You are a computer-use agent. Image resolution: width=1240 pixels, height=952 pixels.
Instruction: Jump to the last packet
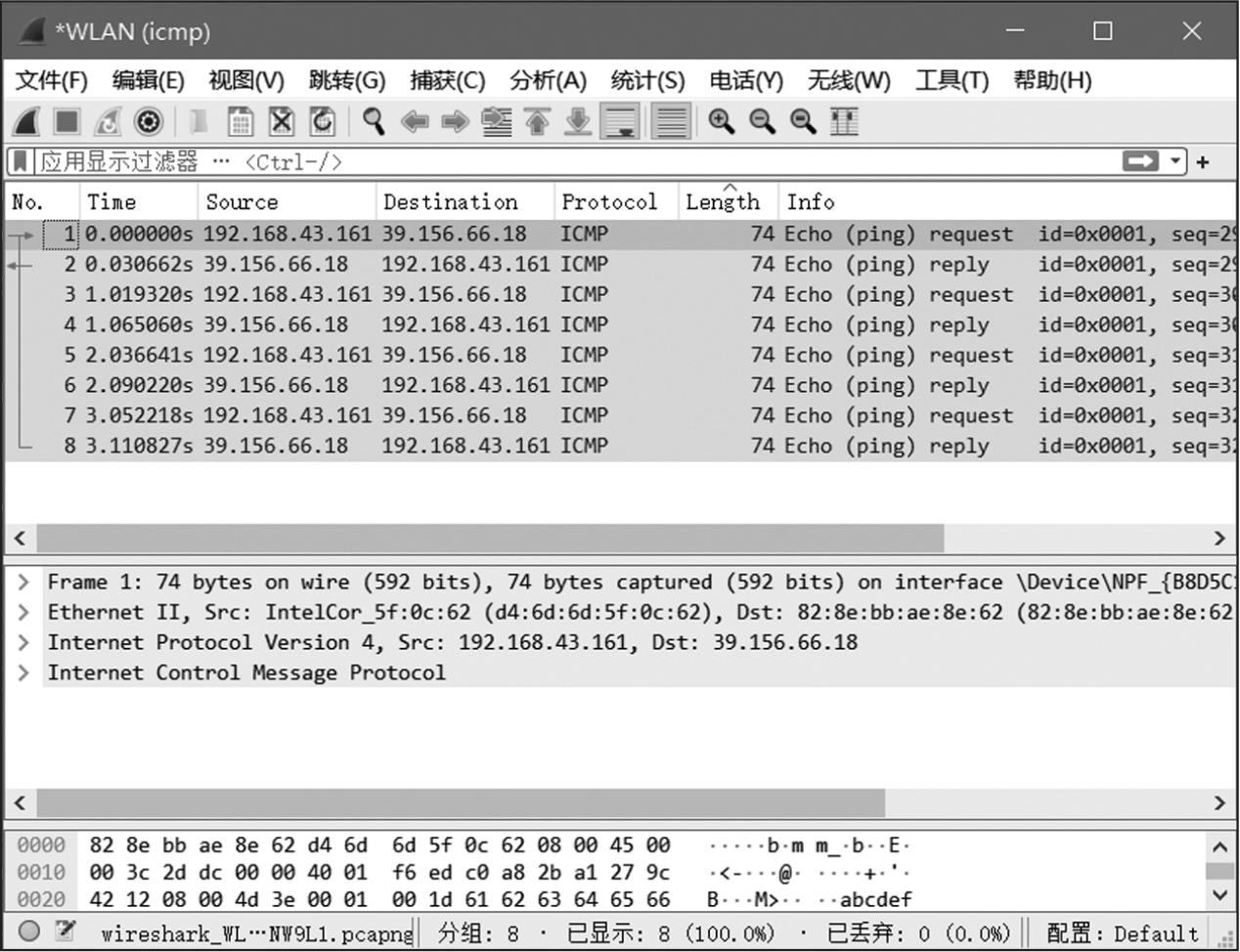tap(579, 121)
